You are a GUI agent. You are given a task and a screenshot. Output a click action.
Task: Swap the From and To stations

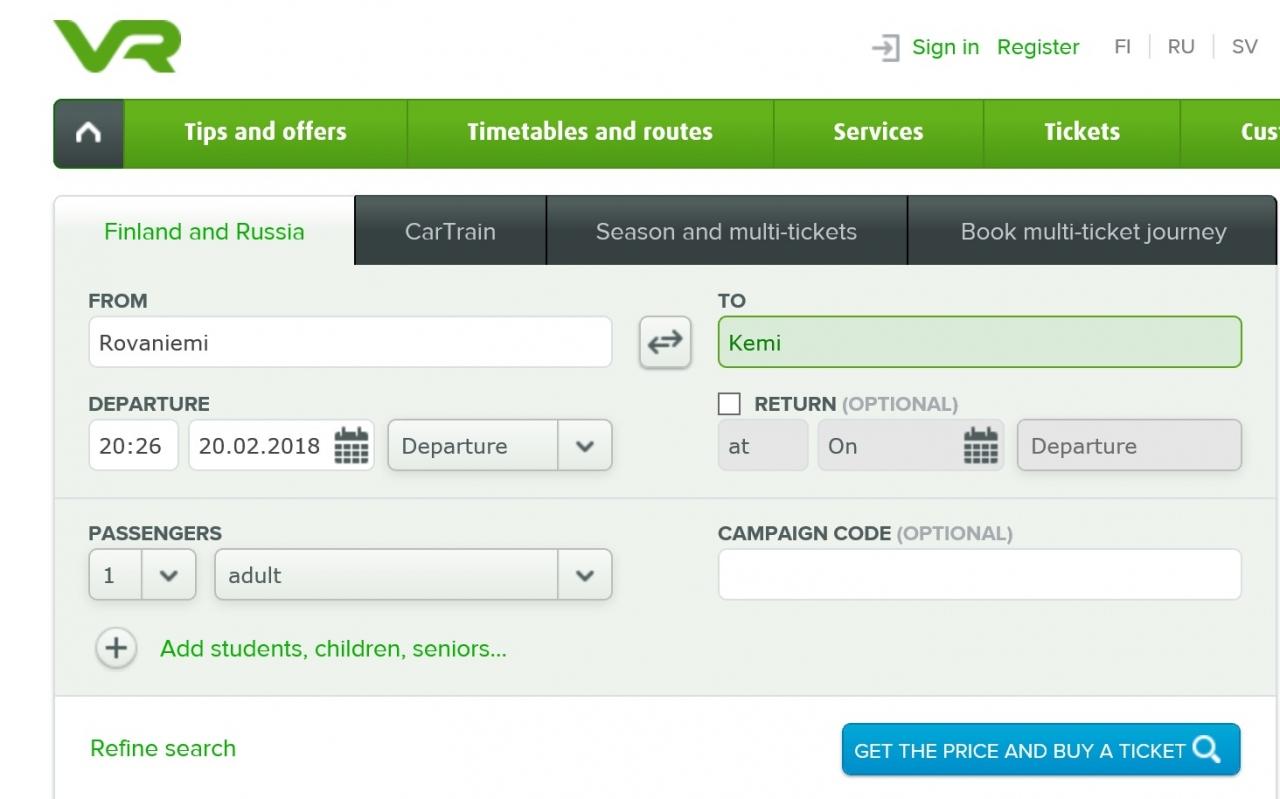(665, 343)
